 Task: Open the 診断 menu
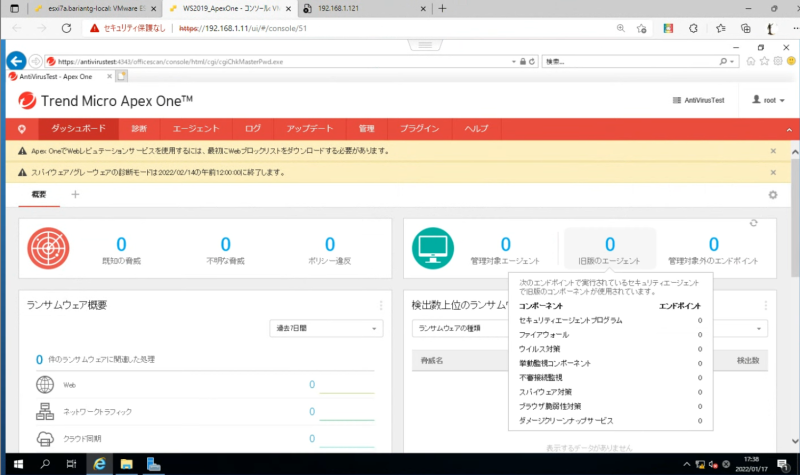pos(139,129)
